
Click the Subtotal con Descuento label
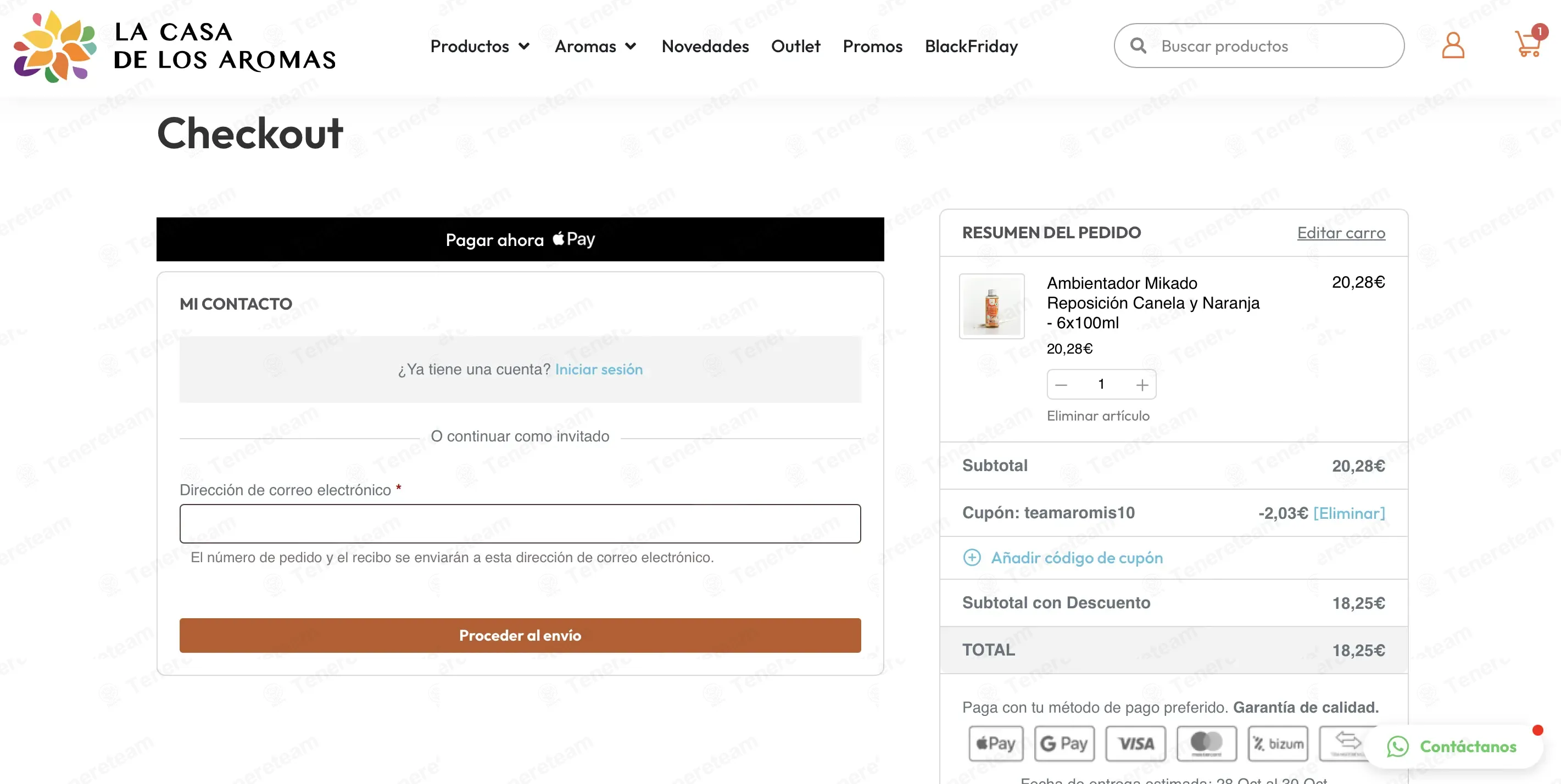(1056, 602)
